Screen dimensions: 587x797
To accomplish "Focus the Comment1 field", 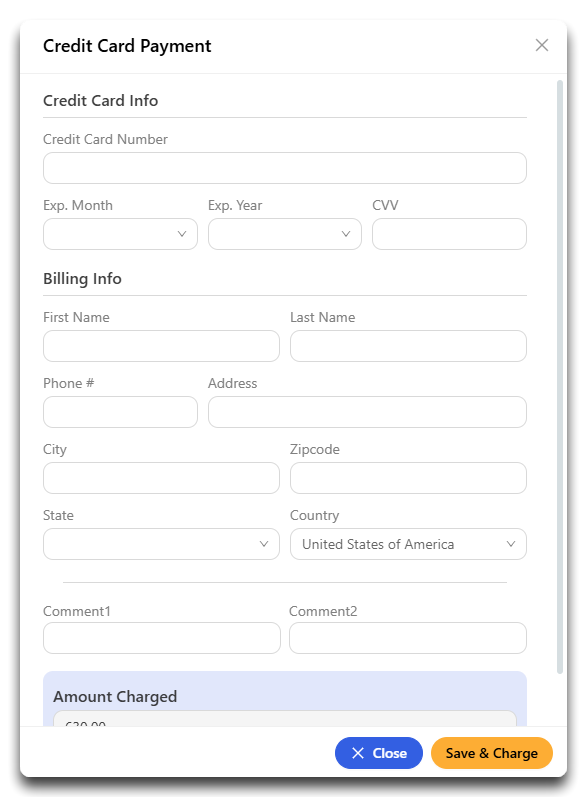I will point(162,638).
